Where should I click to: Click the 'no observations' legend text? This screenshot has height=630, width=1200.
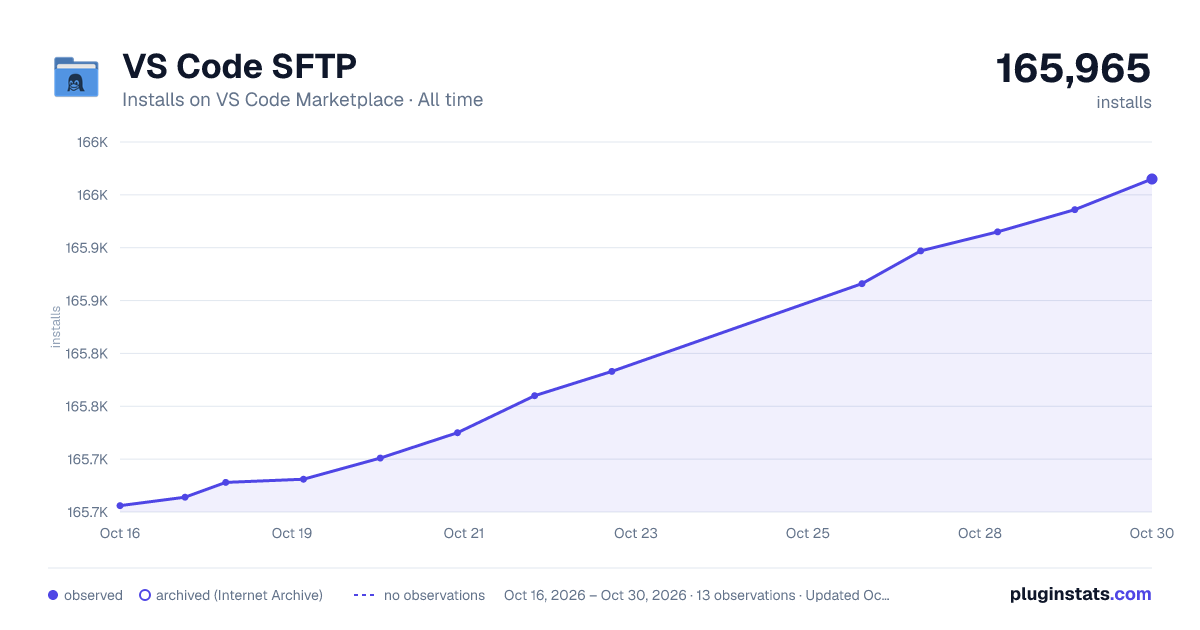point(434,595)
